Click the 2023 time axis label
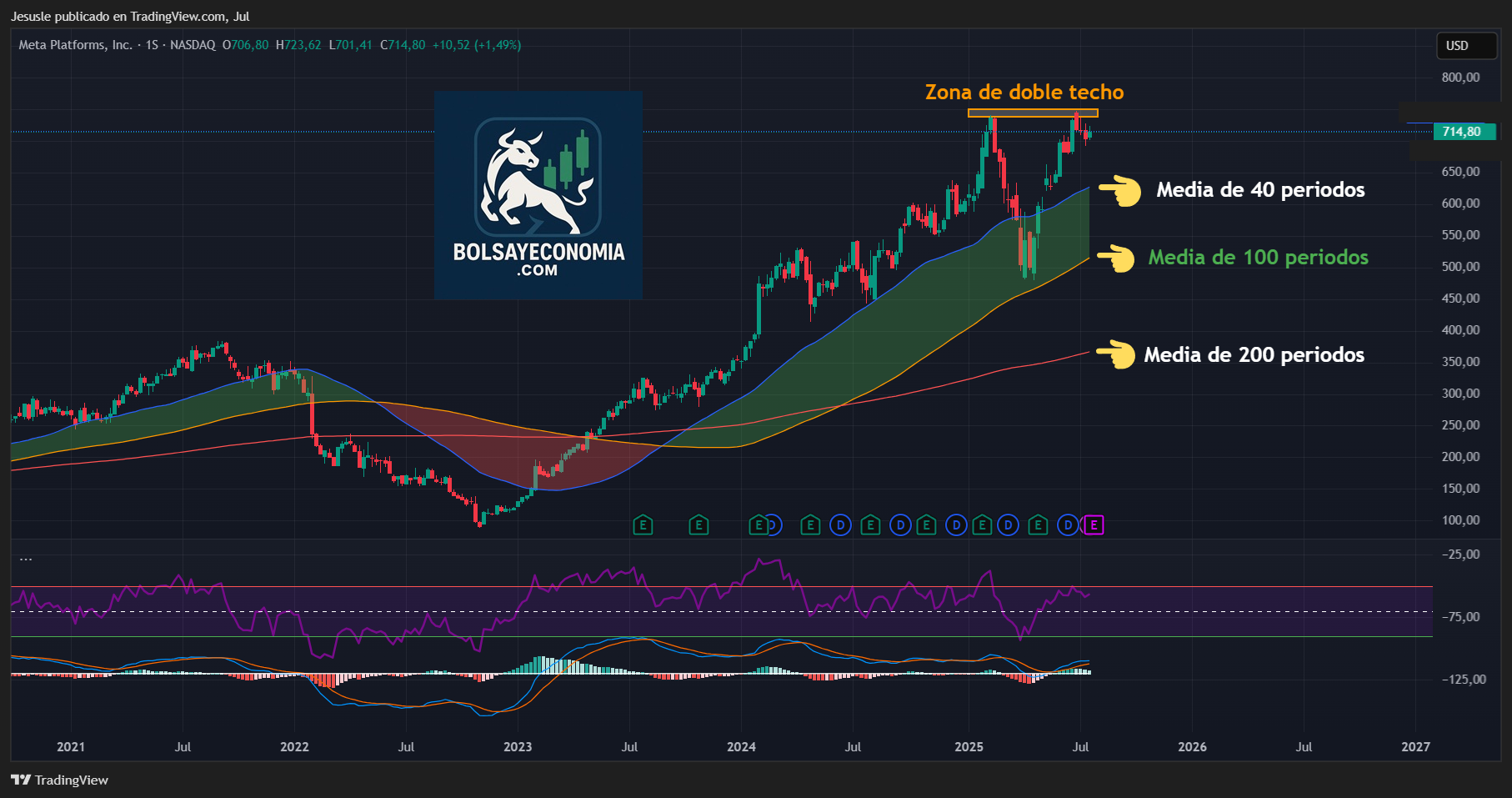Image resolution: width=1512 pixels, height=798 pixels. pyautogui.click(x=518, y=747)
